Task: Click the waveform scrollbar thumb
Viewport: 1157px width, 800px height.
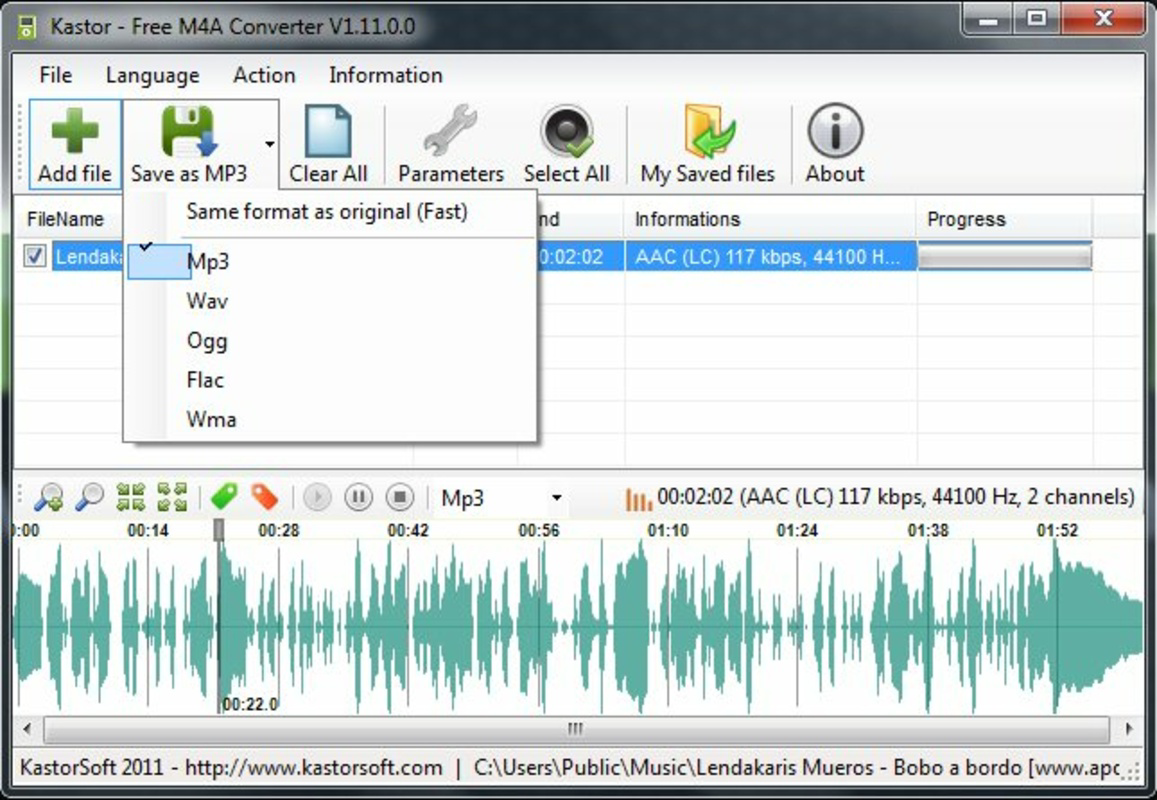Action: (576, 729)
